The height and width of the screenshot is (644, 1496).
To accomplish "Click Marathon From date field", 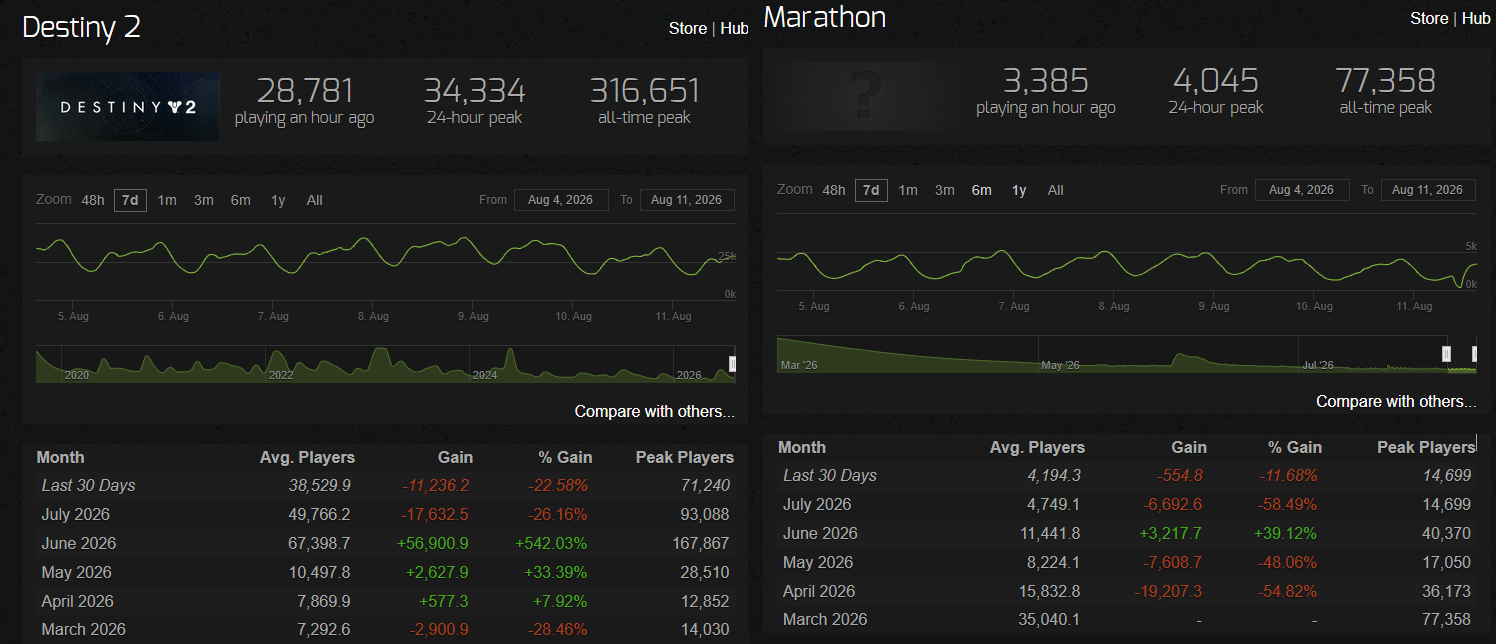I will 1302,190.
